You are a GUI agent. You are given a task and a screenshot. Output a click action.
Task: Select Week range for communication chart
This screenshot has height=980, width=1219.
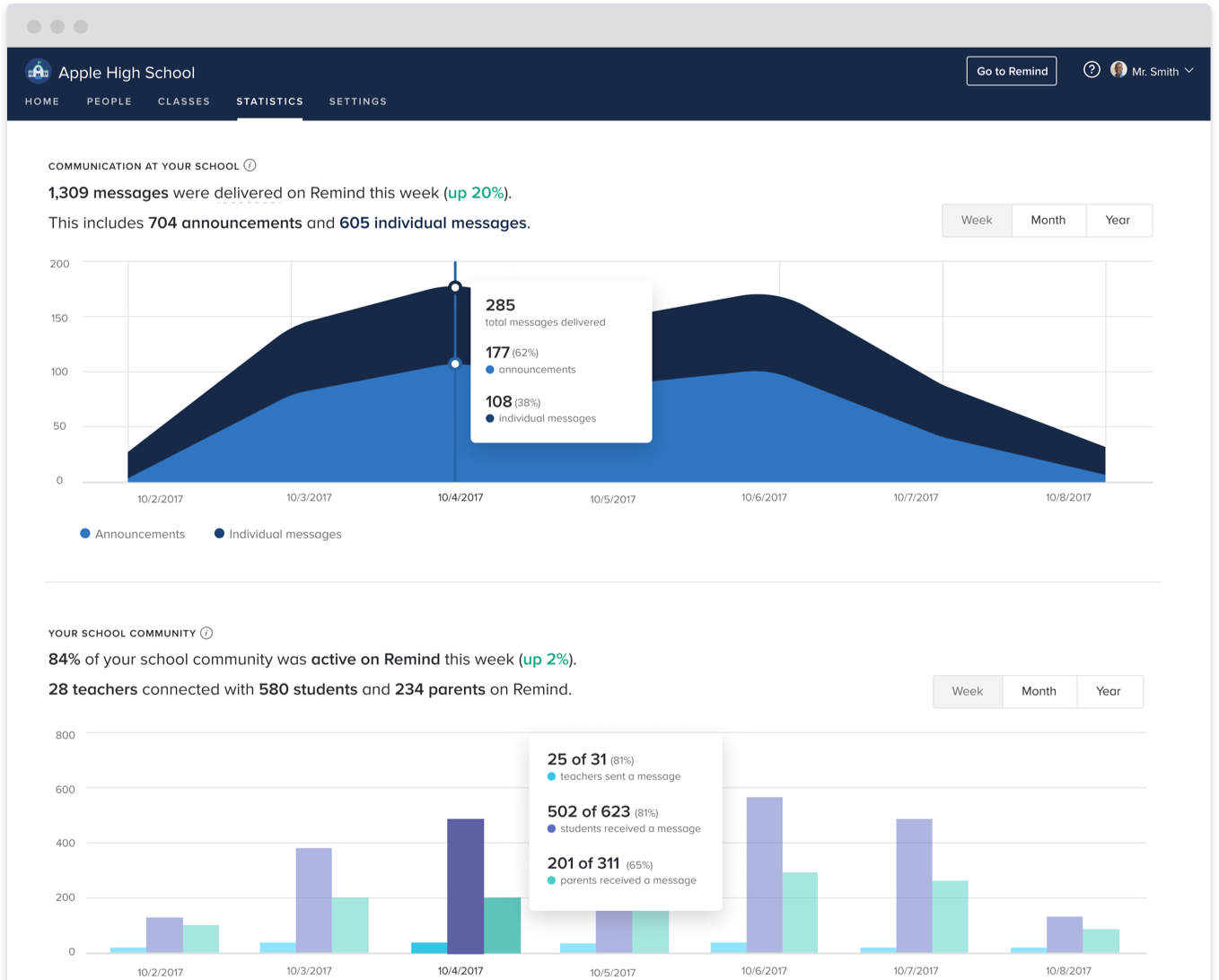[977, 220]
